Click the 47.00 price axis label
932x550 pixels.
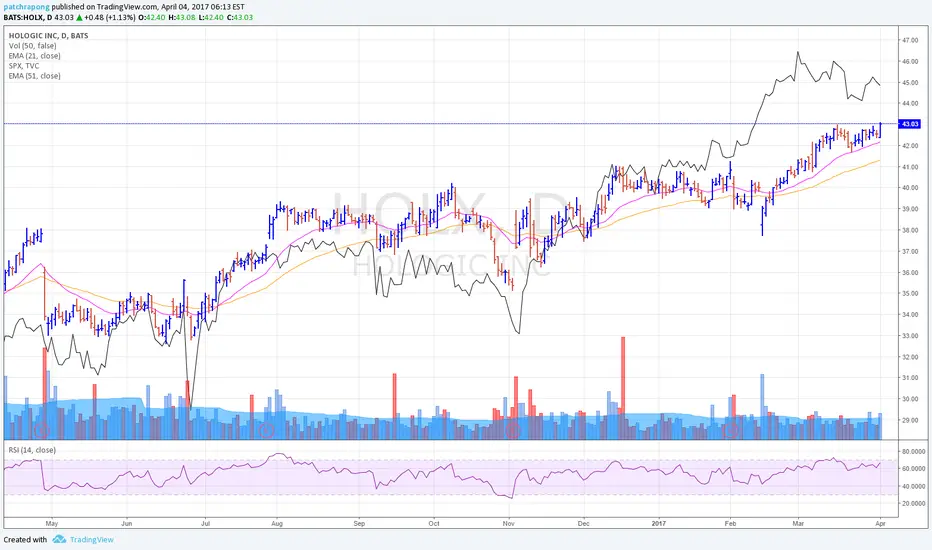coord(910,40)
